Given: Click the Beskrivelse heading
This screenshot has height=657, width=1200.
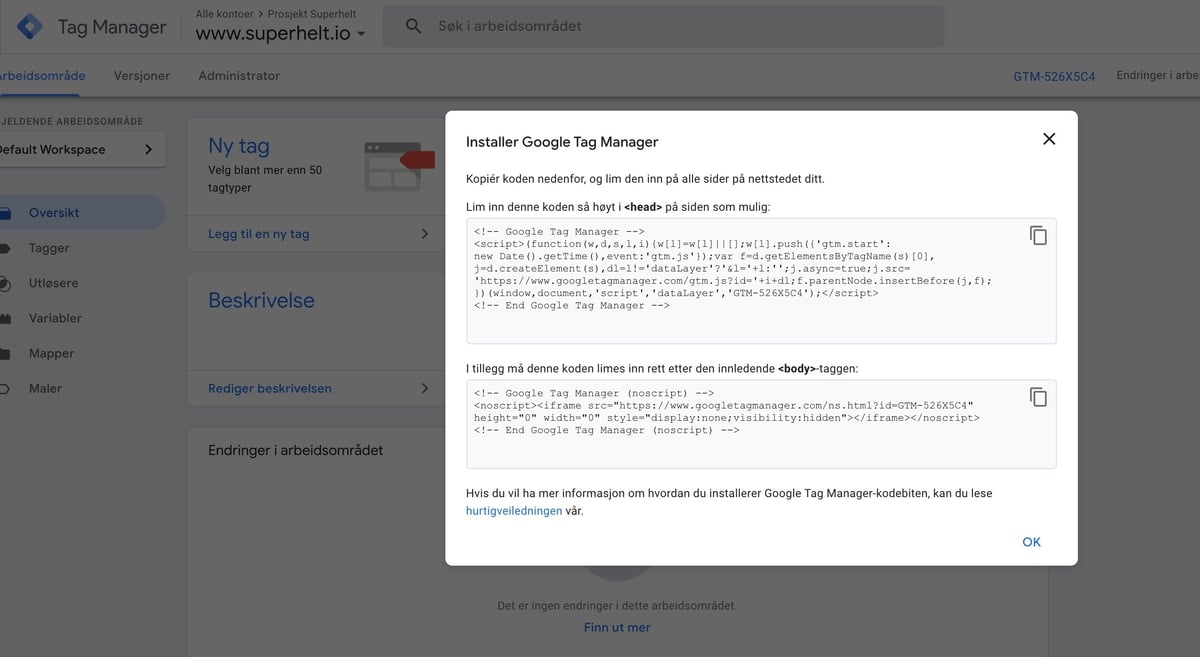Looking at the screenshot, I should pyautogui.click(x=261, y=300).
